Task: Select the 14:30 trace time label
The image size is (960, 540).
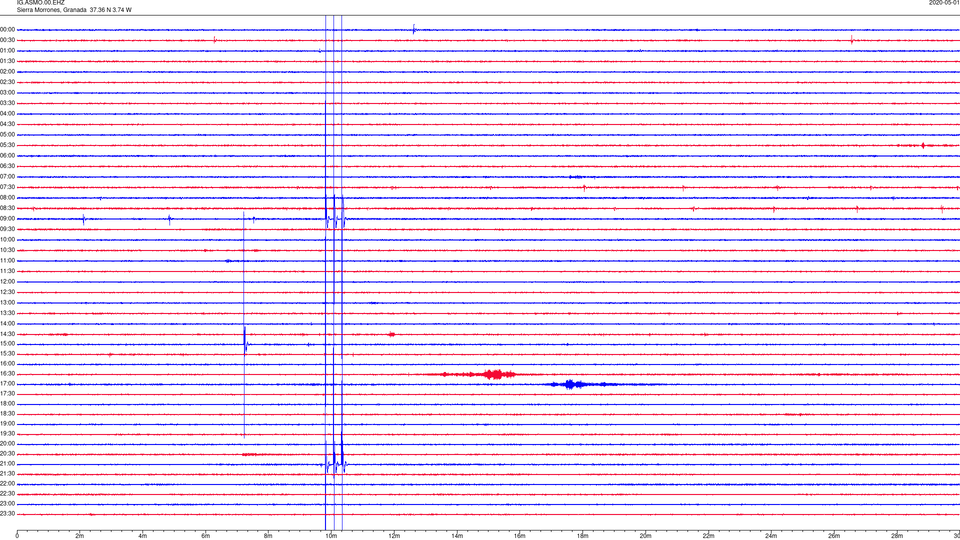Action: tap(8, 334)
